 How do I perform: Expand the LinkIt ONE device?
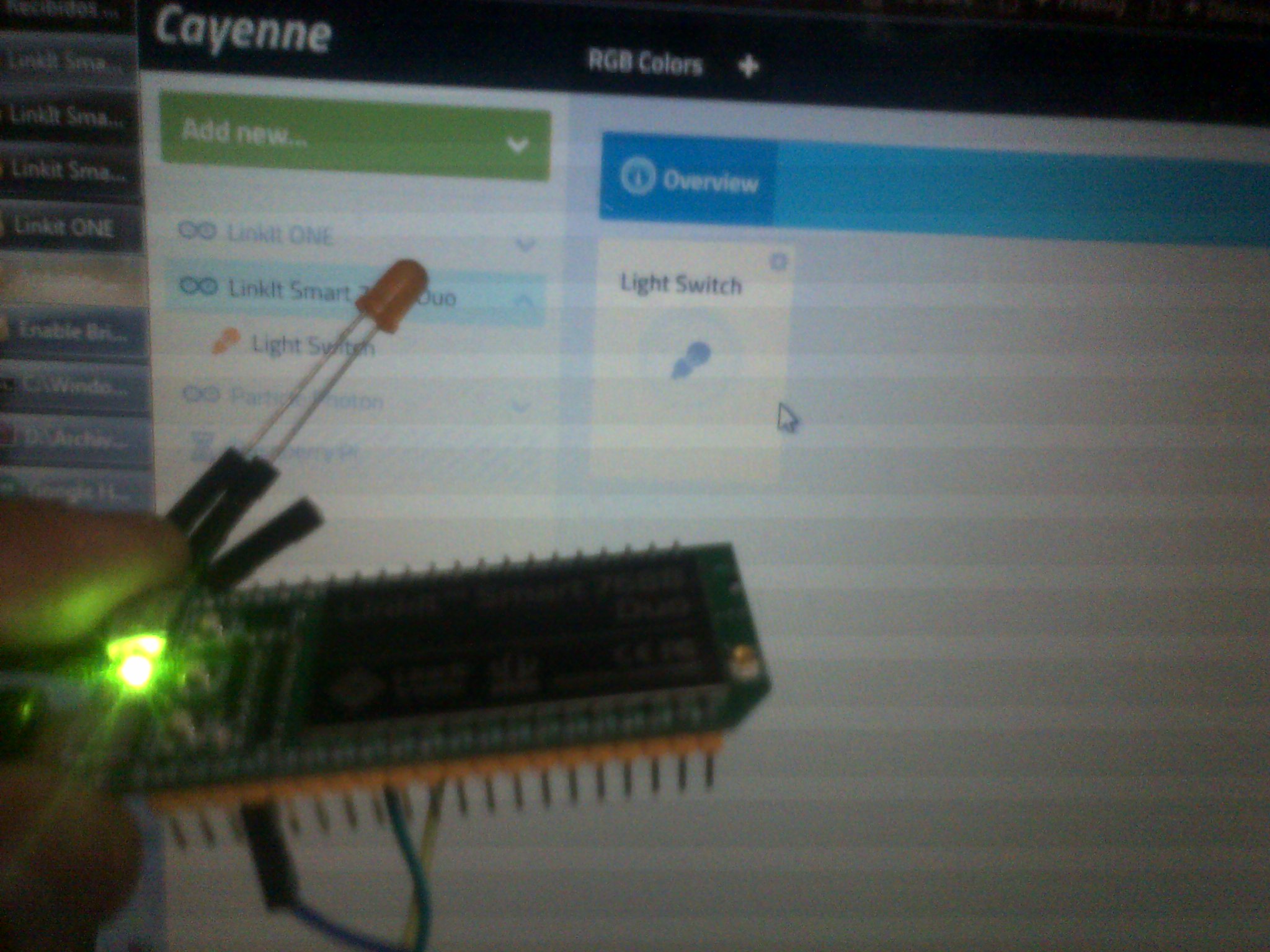(x=525, y=245)
